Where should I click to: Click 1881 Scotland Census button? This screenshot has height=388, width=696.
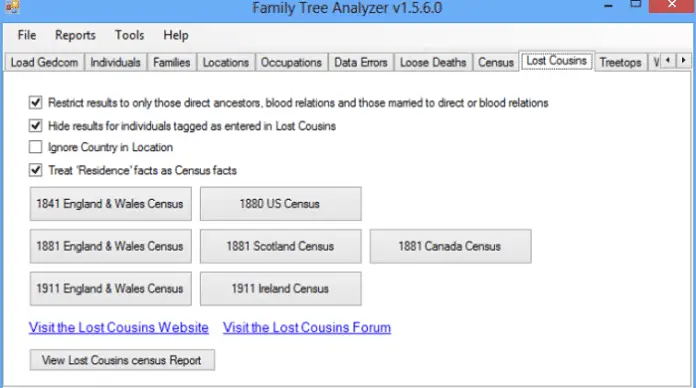281,246
